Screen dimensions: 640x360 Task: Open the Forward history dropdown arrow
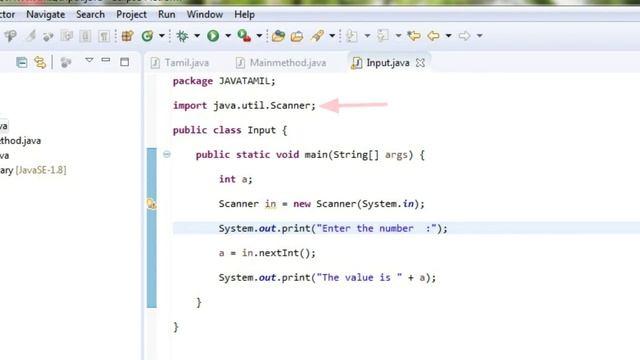click(480, 36)
